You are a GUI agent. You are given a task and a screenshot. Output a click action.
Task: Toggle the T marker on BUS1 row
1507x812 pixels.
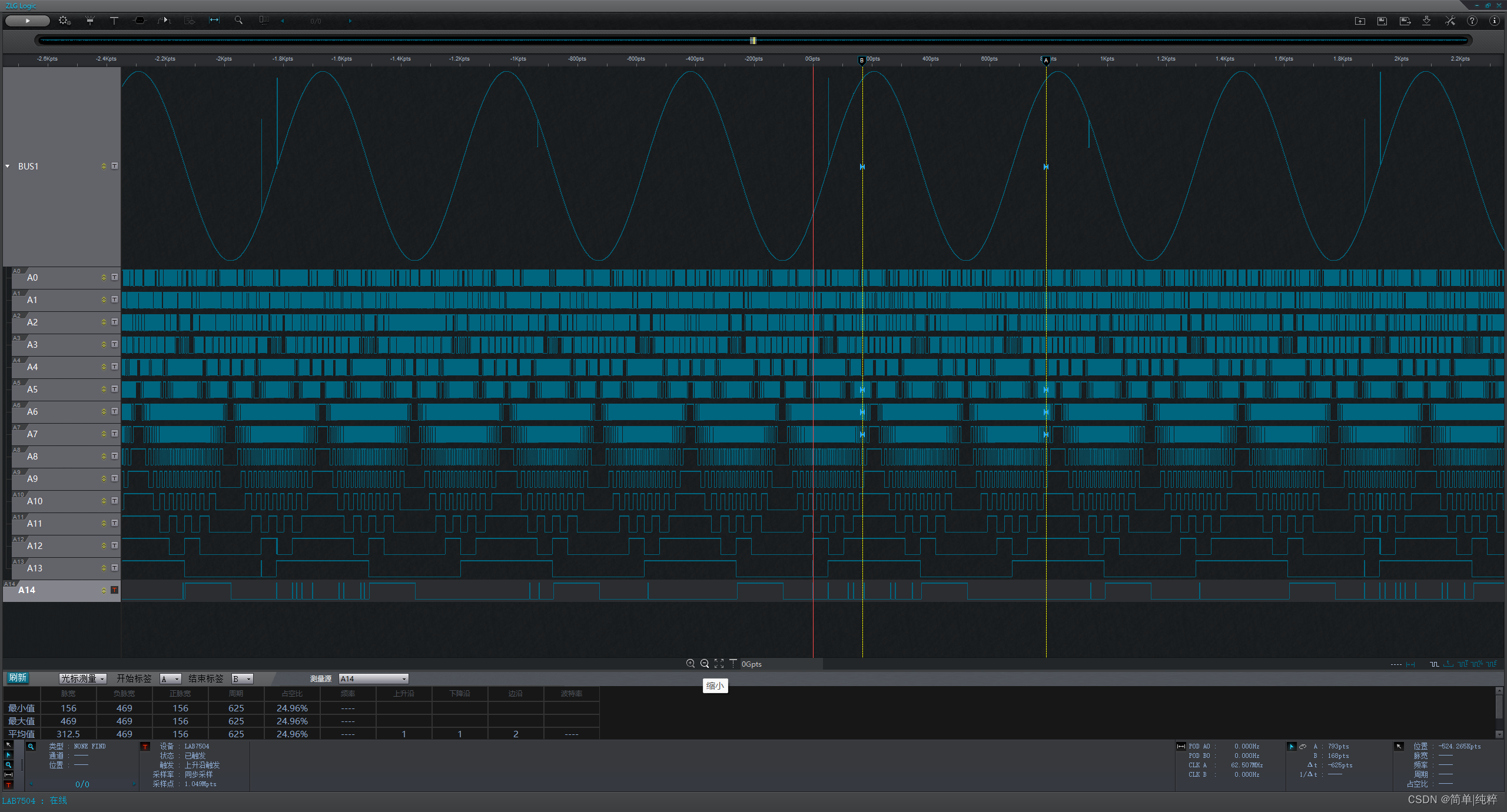pyautogui.click(x=115, y=166)
